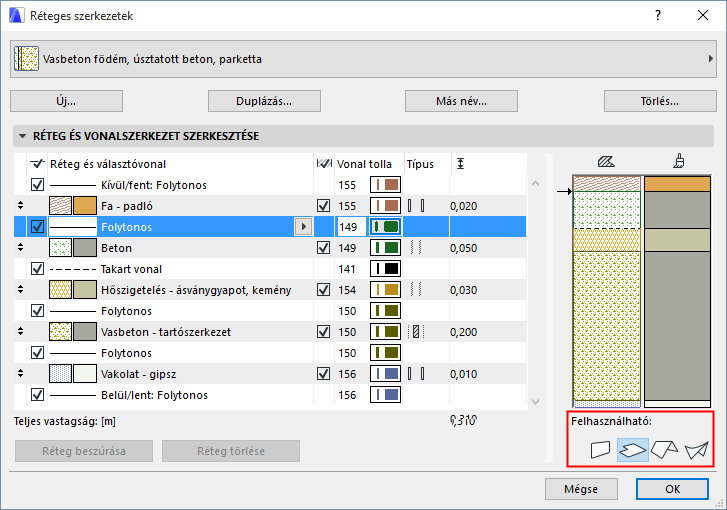Open pen picker for Belül/lent line 156
This screenshot has width=727, height=510.
(x=385, y=395)
